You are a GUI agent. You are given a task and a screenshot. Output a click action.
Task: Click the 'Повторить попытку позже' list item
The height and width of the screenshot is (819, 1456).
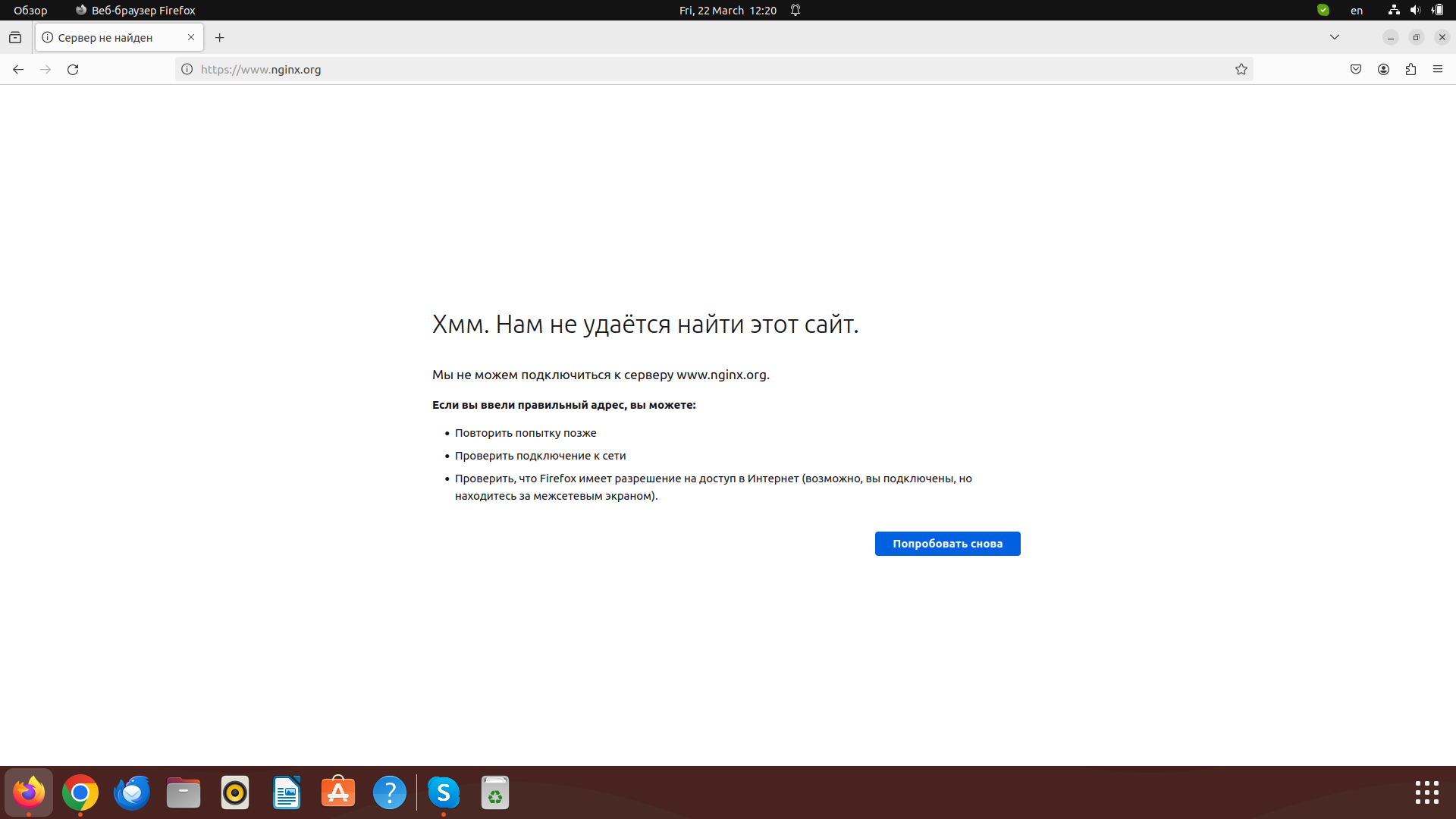pos(526,433)
